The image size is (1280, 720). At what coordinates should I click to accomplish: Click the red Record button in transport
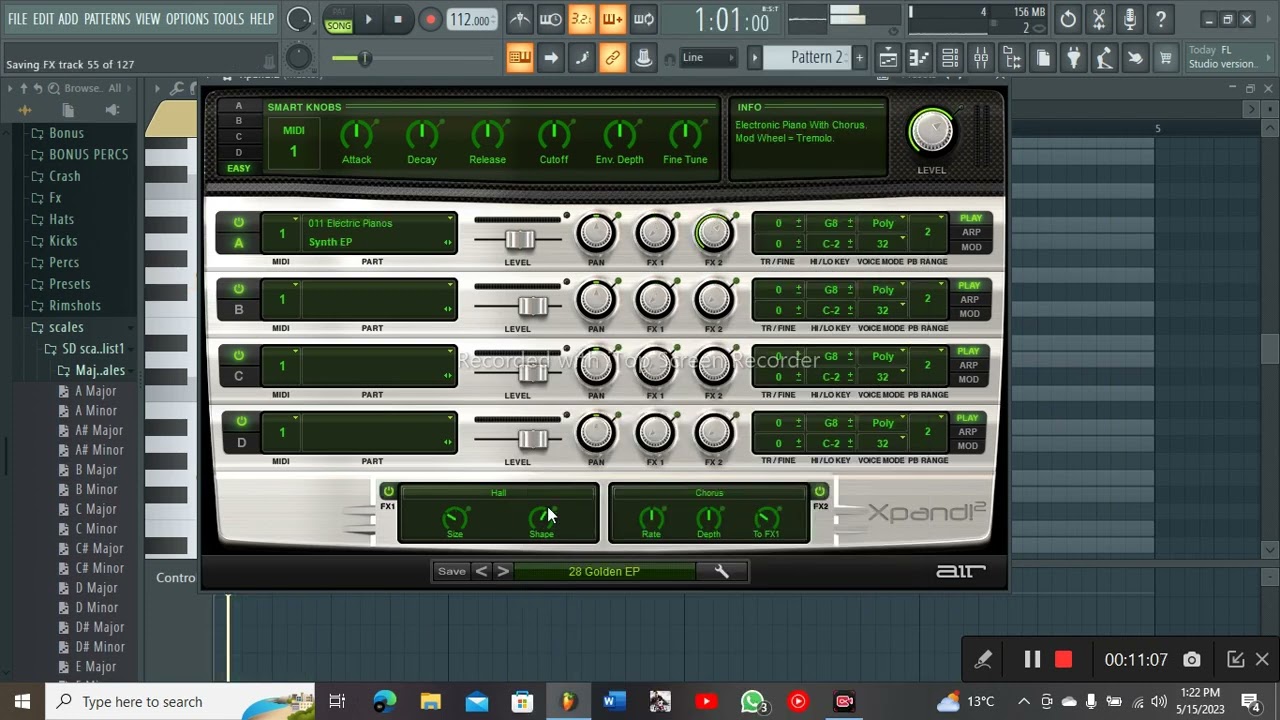430,19
